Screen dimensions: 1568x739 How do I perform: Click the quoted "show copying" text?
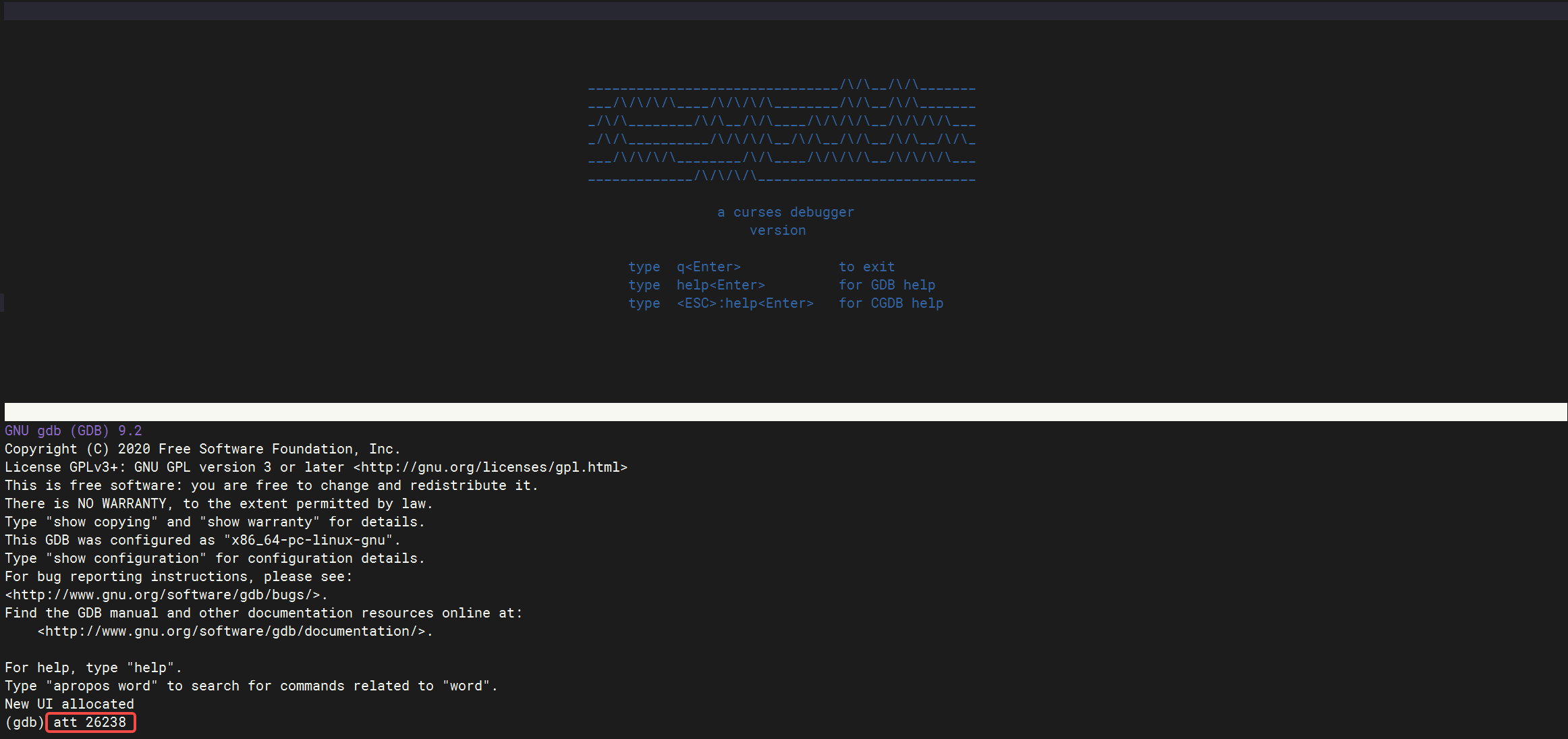tap(101, 522)
